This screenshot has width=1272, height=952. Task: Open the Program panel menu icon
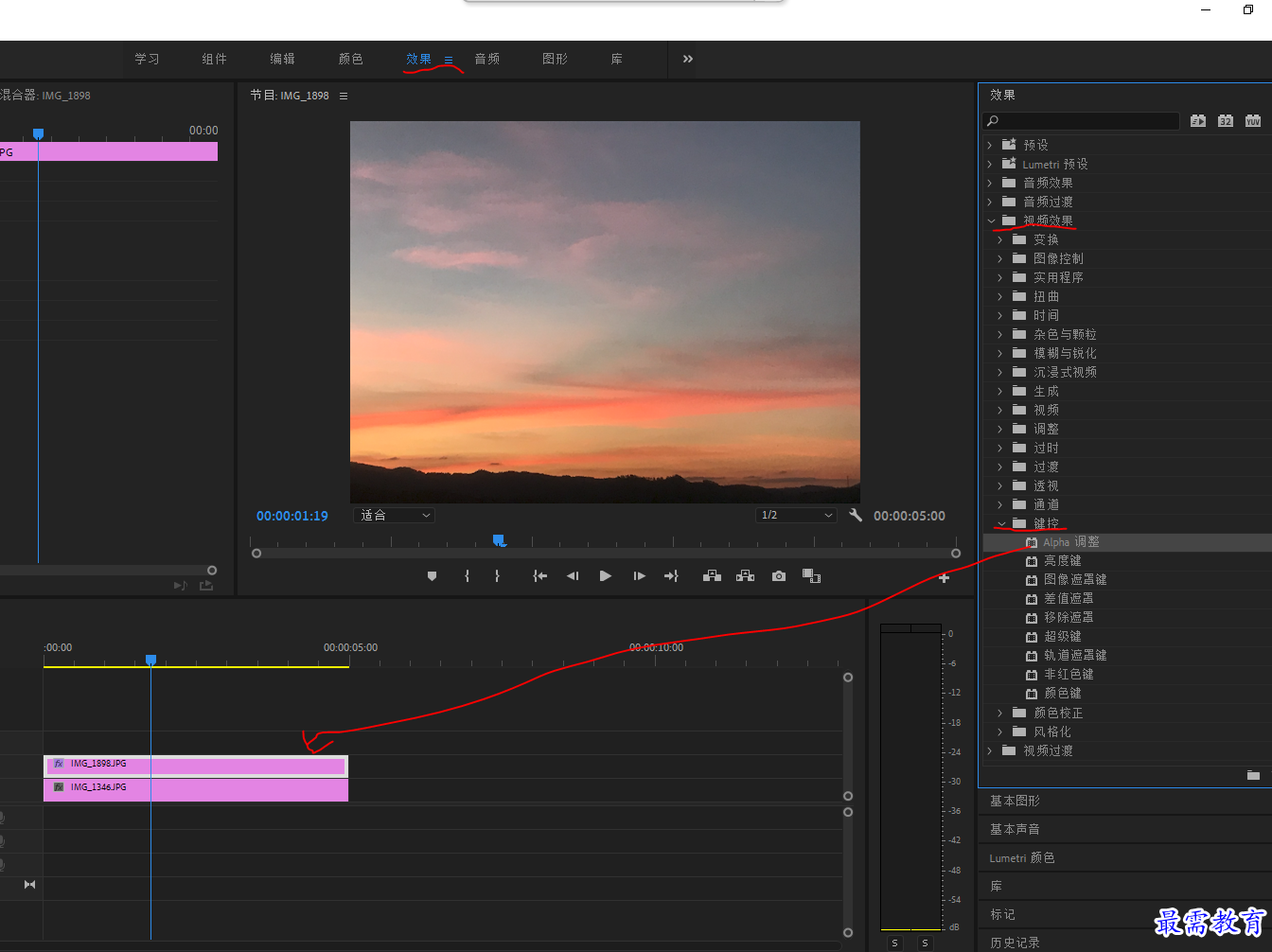point(344,96)
